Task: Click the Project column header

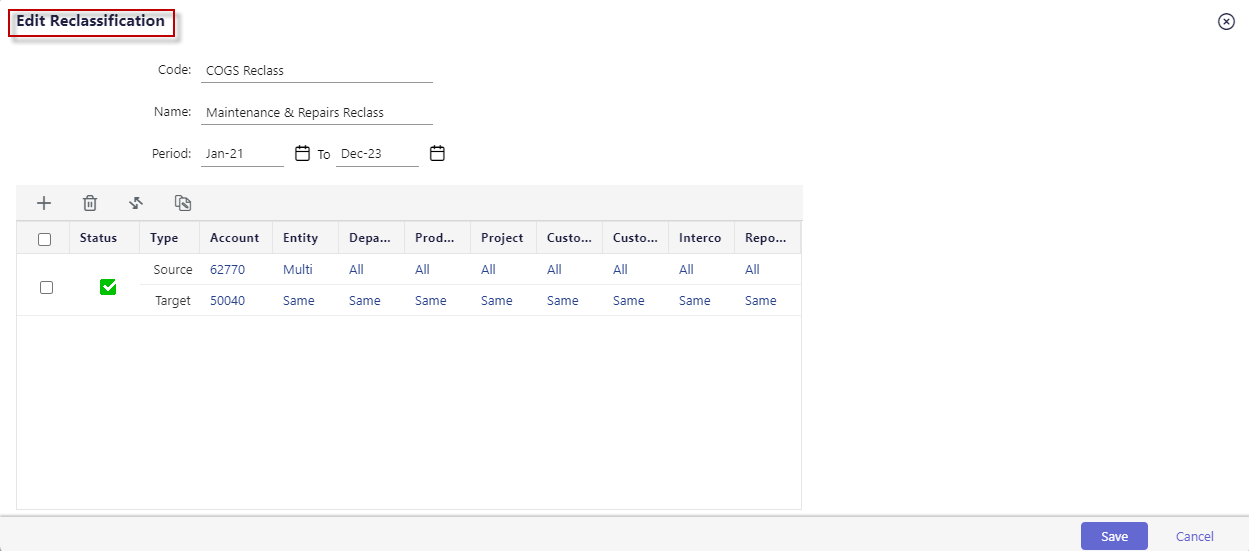Action: click(x=502, y=238)
